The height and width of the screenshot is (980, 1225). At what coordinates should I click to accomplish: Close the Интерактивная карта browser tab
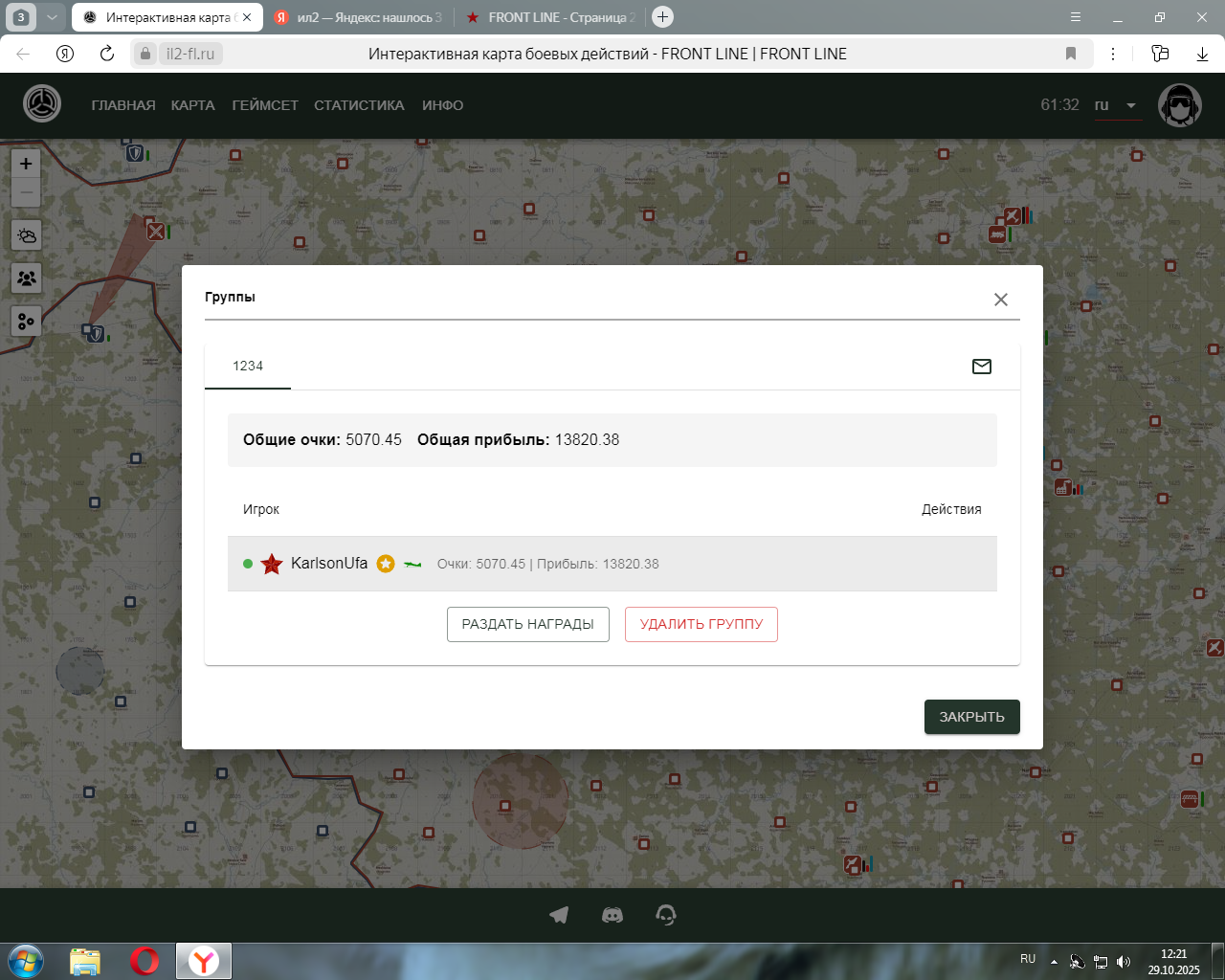[246, 17]
